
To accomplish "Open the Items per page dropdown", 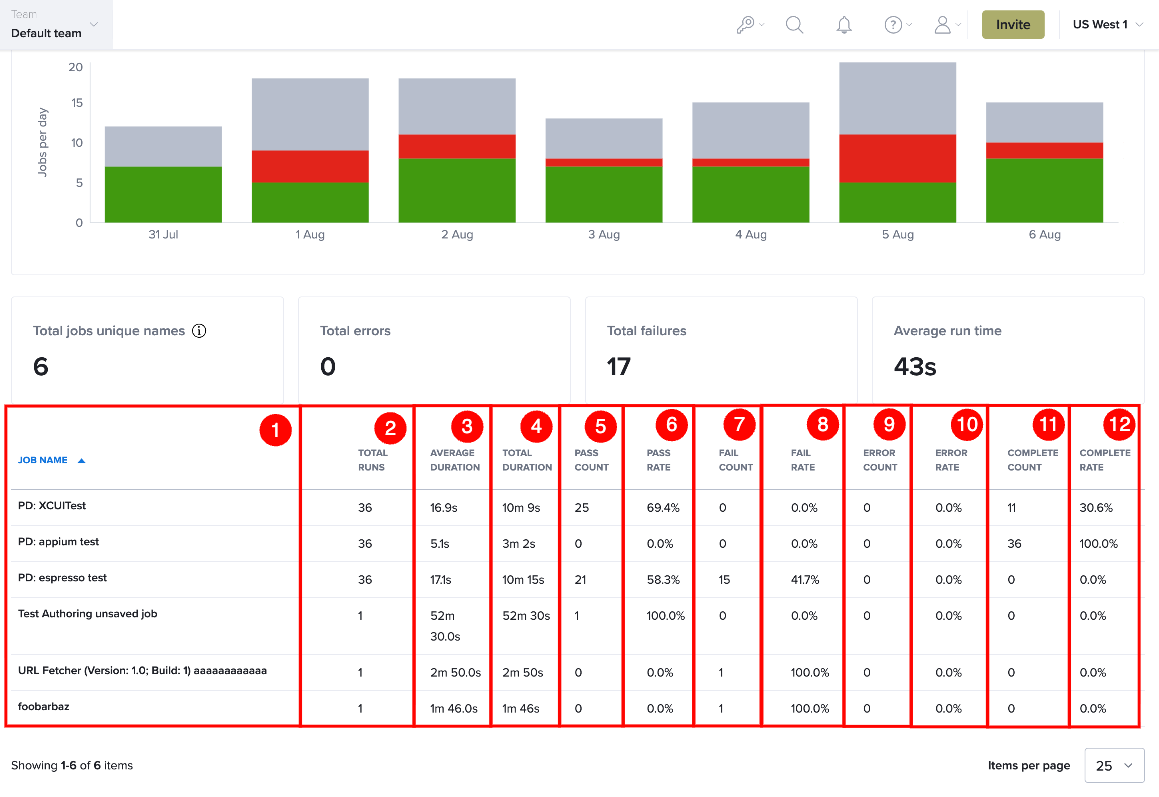I will (1114, 765).
